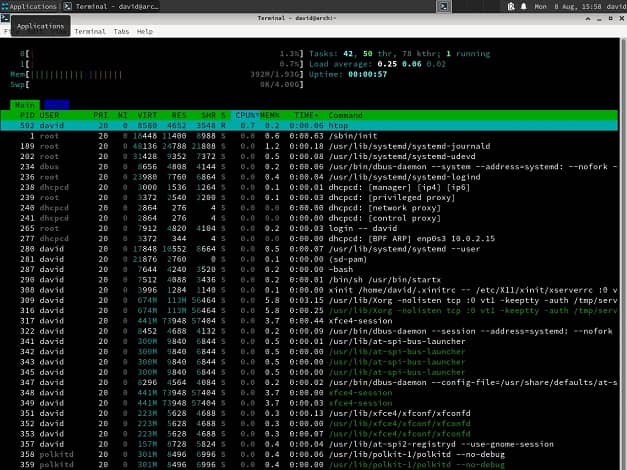Image resolution: width=627 pixels, height=470 pixels.
Task: Open the david user menu in the panel
Action: pos(616,6)
